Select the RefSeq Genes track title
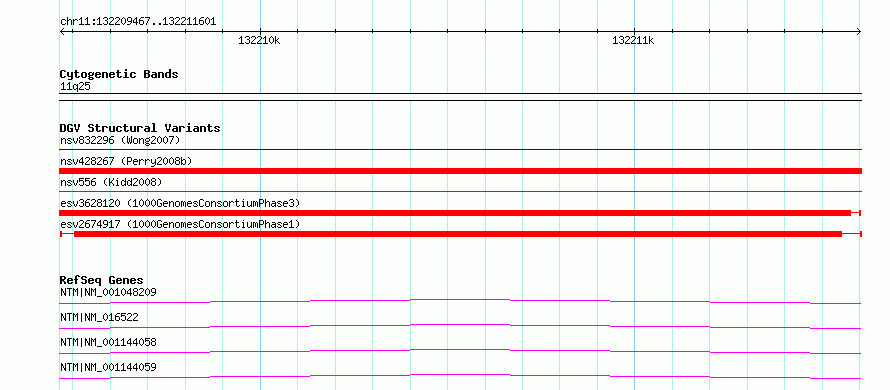This screenshot has width=890, height=390. pyautogui.click(x=101, y=280)
